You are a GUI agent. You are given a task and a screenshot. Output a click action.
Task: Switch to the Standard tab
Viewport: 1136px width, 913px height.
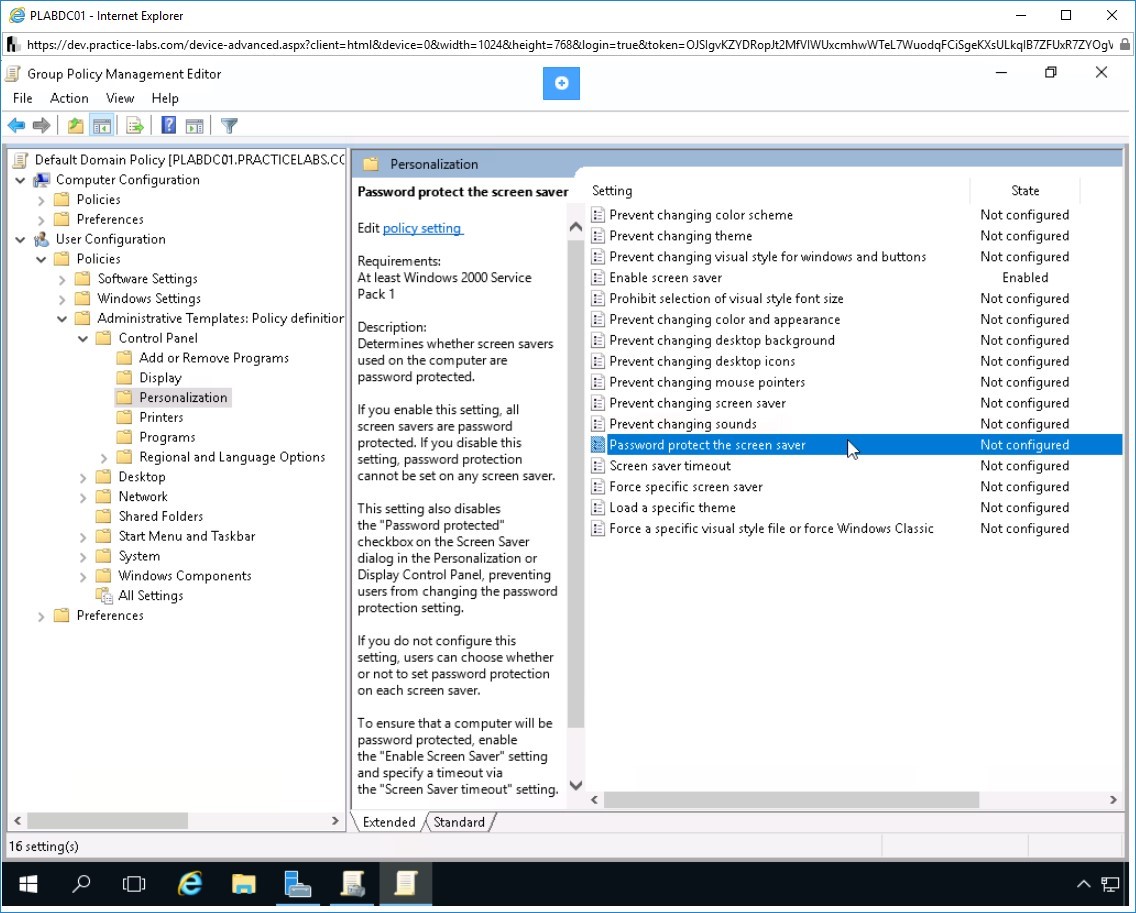[459, 822]
